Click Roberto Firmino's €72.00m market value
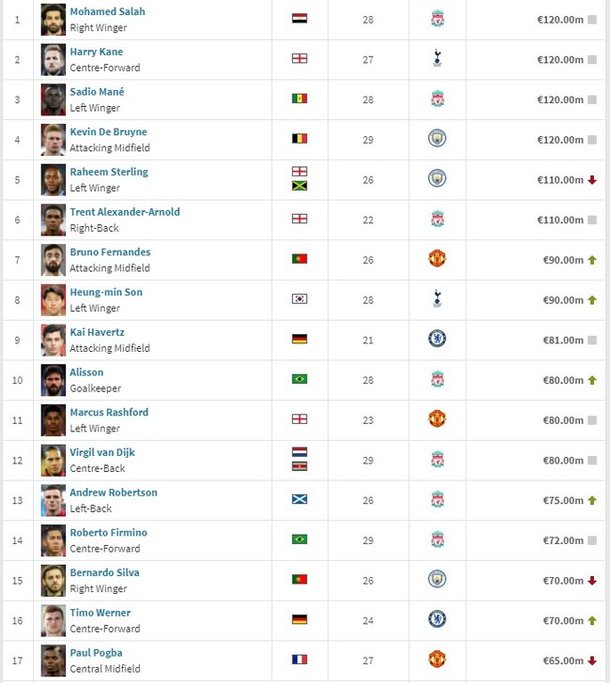Viewport: 610px width, 683px height. point(563,541)
